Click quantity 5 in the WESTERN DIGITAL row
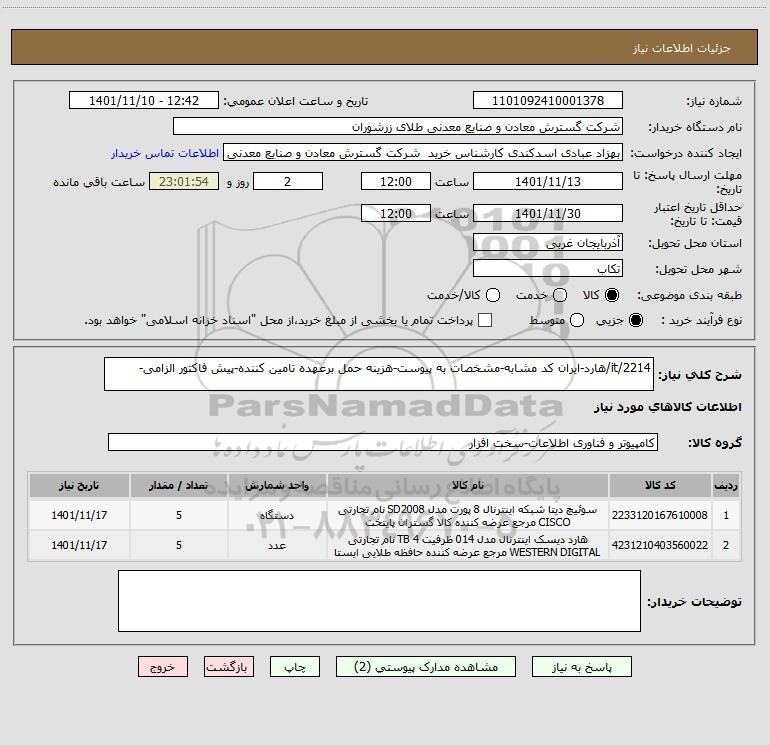 click(179, 545)
